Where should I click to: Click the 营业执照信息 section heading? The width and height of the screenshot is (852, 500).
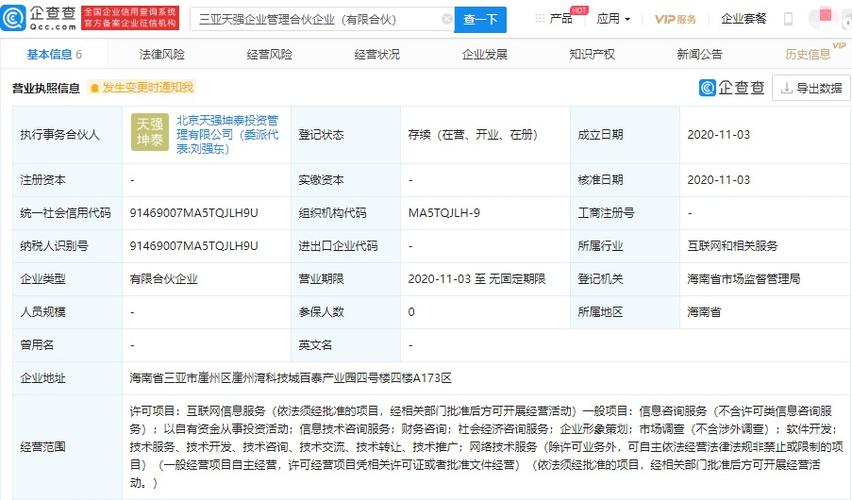(x=46, y=88)
